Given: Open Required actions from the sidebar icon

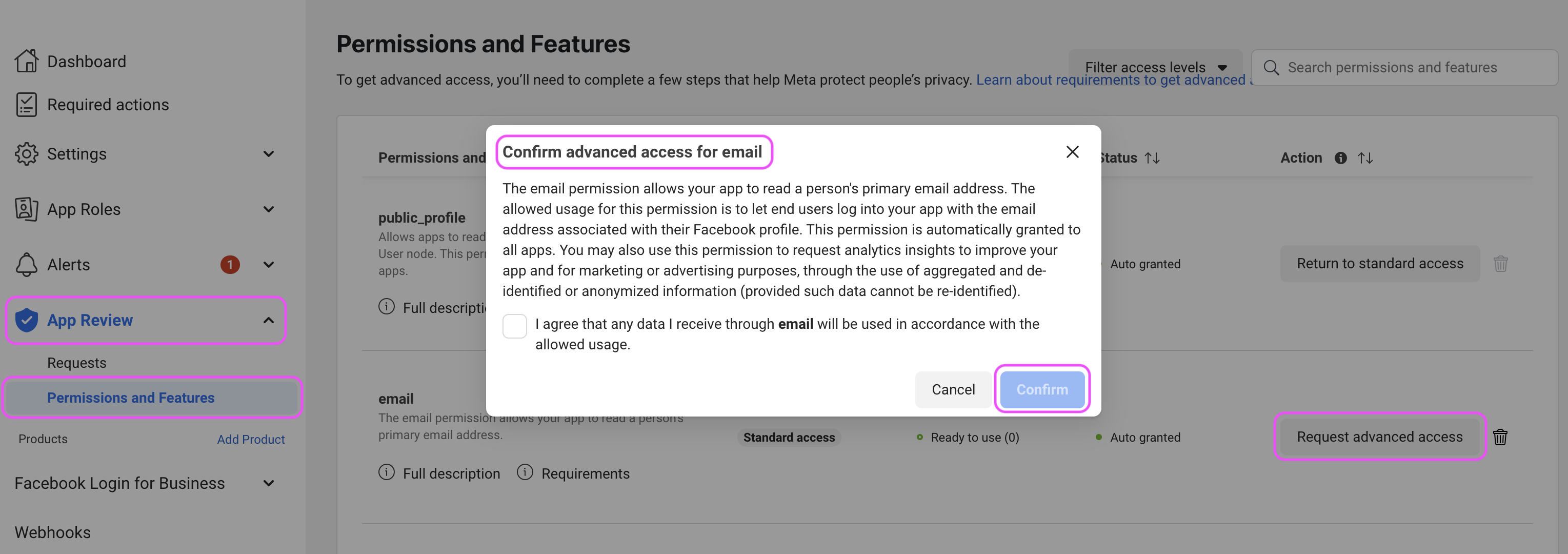Looking at the screenshot, I should [26, 104].
